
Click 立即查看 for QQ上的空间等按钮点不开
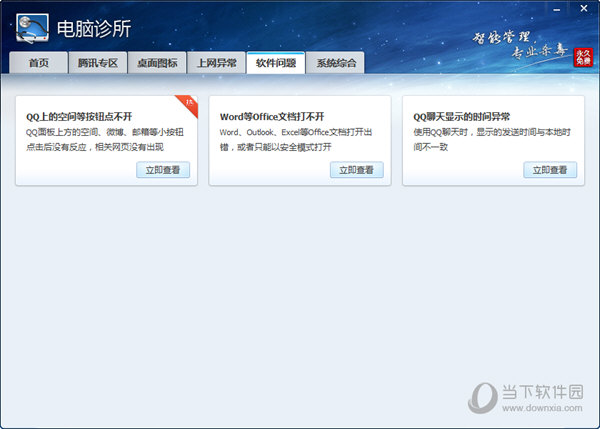point(163,170)
